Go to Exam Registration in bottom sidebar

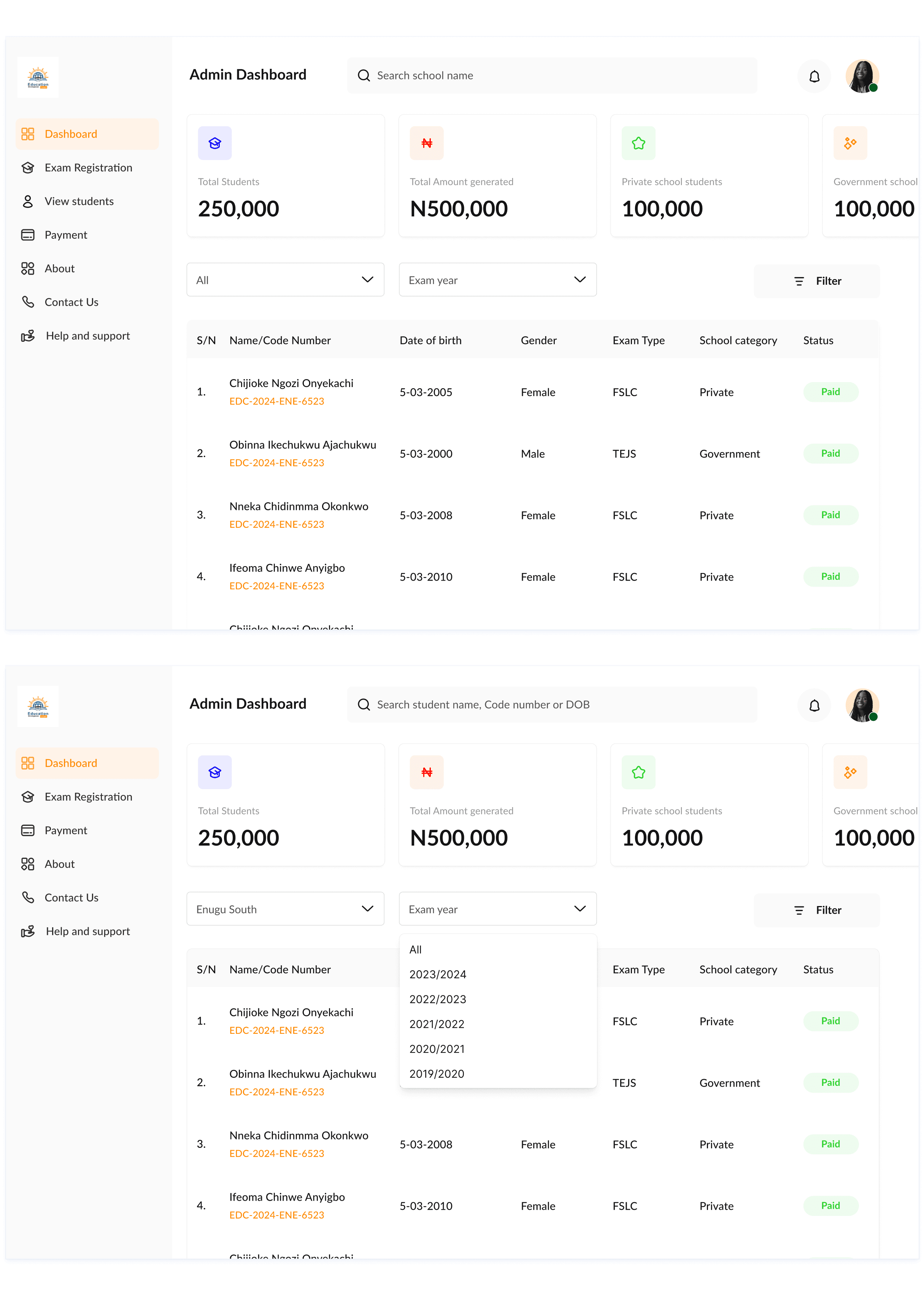point(88,797)
